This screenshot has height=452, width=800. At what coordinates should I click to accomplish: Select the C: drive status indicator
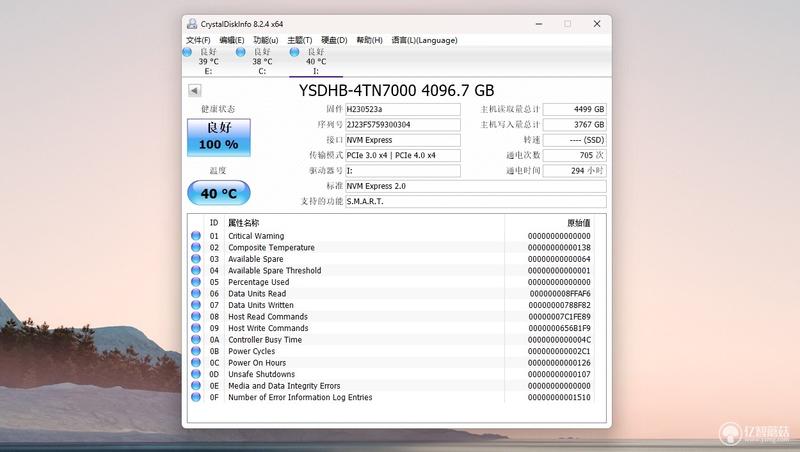[240, 52]
